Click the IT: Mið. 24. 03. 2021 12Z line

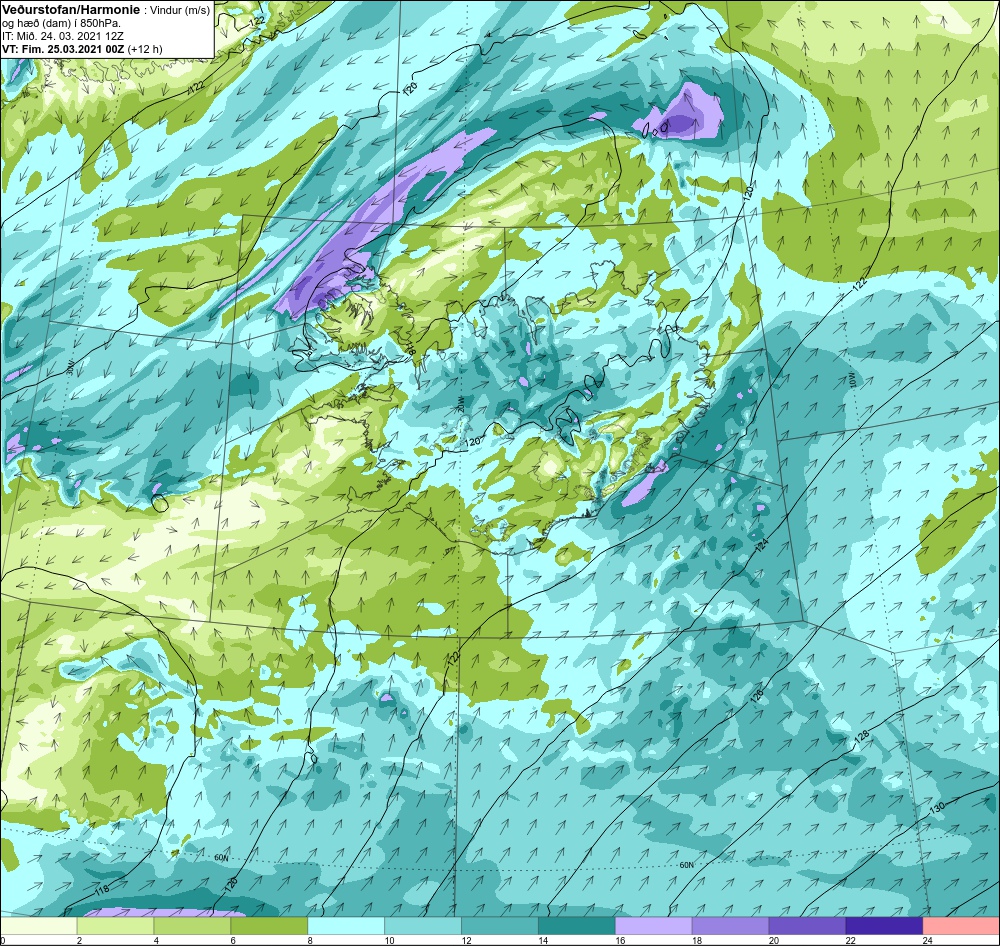[63, 36]
